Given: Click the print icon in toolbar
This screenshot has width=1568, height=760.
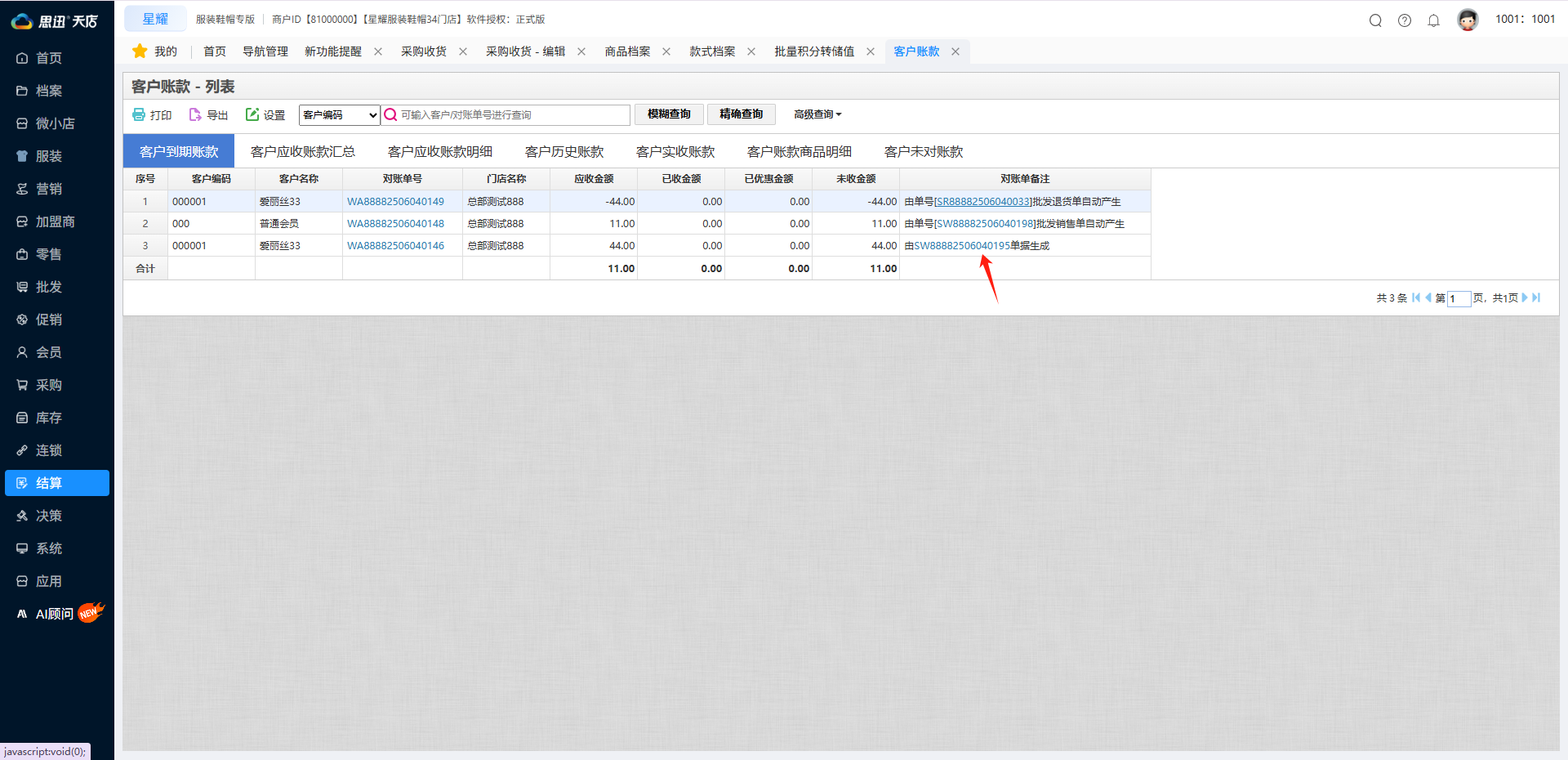Looking at the screenshot, I should (139, 114).
